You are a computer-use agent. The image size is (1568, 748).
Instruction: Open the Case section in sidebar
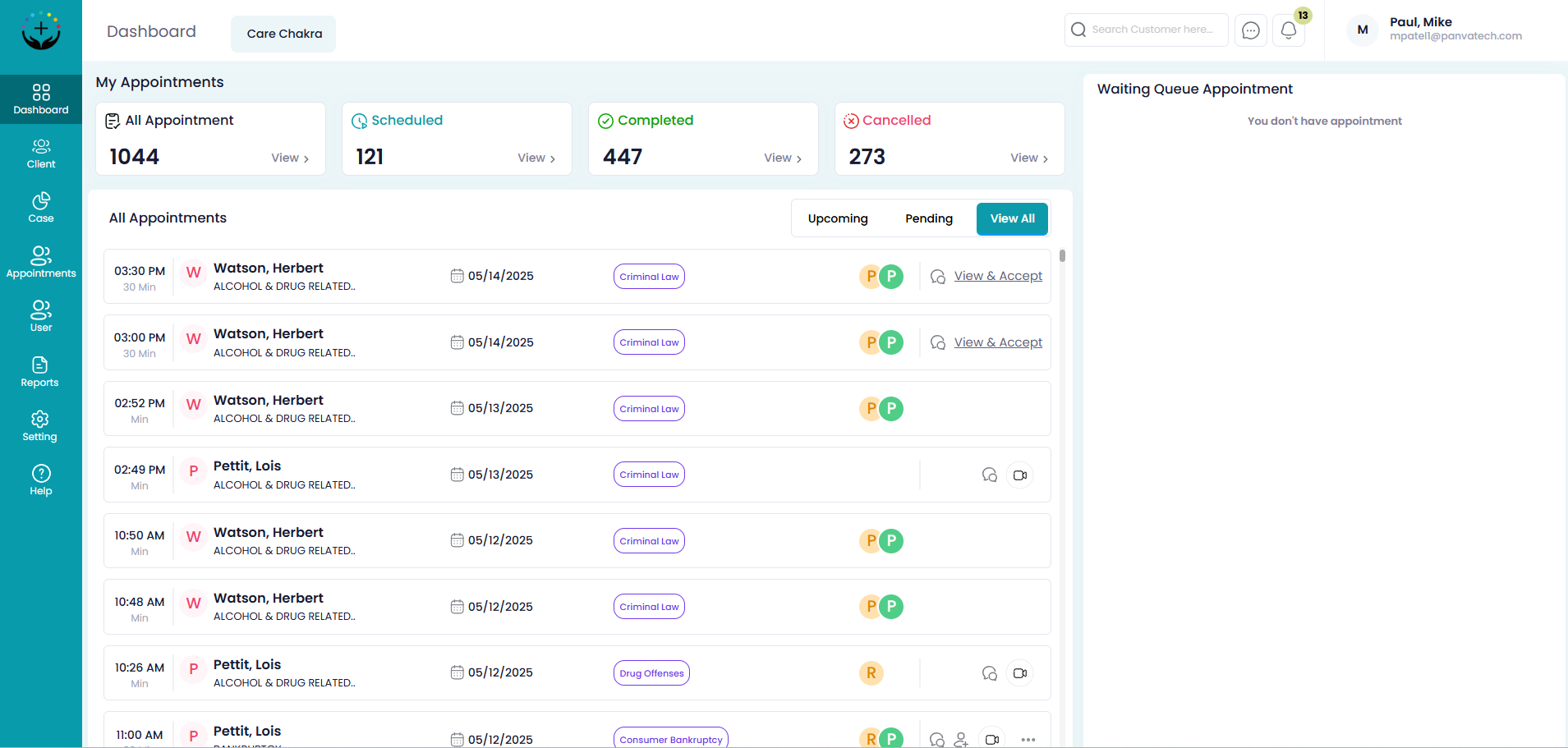[40, 208]
